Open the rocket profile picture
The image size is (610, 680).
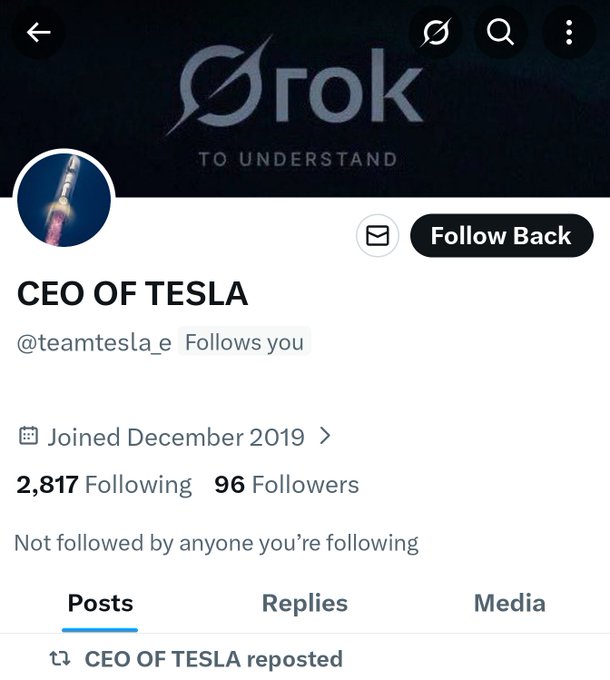[x=64, y=200]
